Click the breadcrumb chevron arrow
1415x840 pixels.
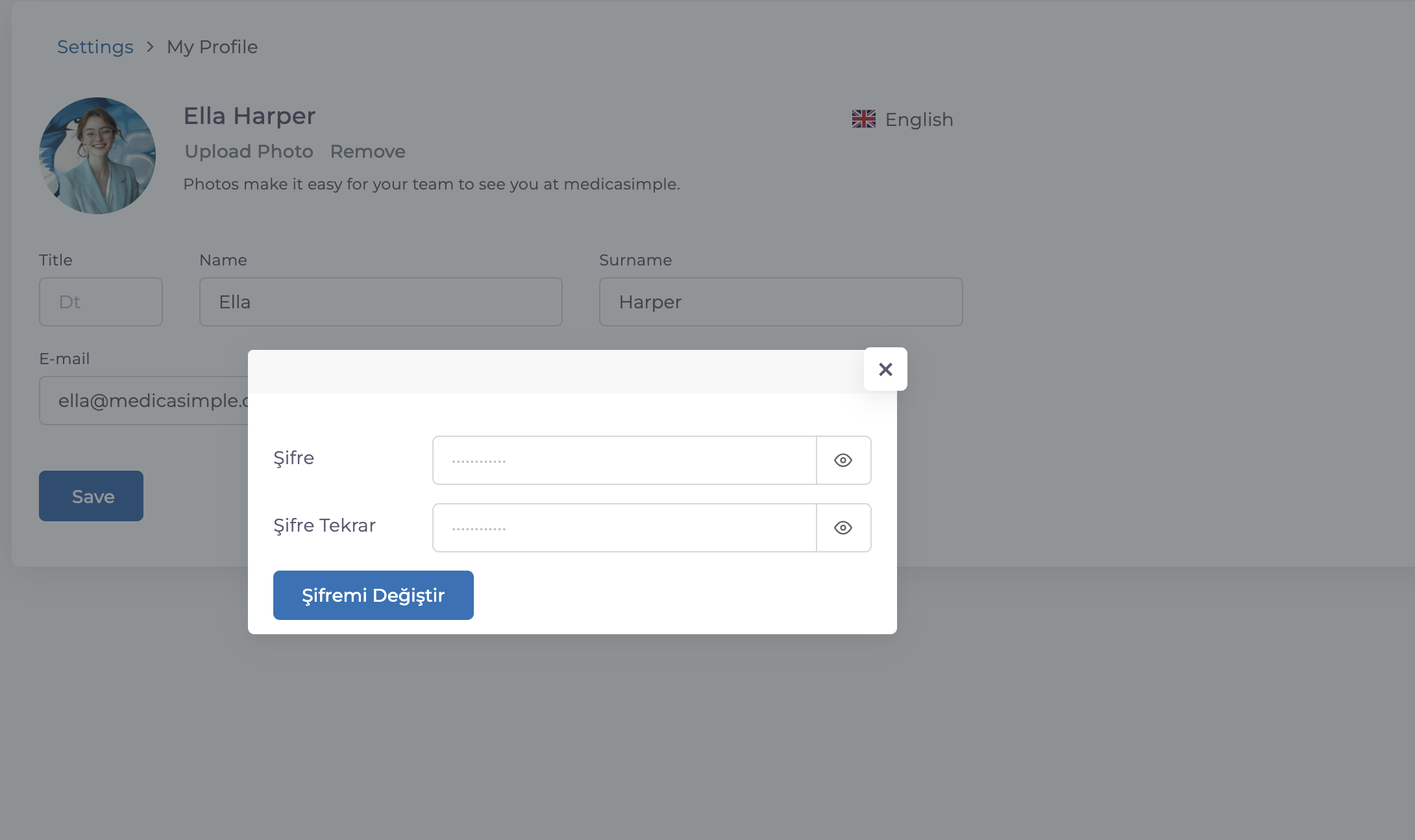(x=150, y=47)
